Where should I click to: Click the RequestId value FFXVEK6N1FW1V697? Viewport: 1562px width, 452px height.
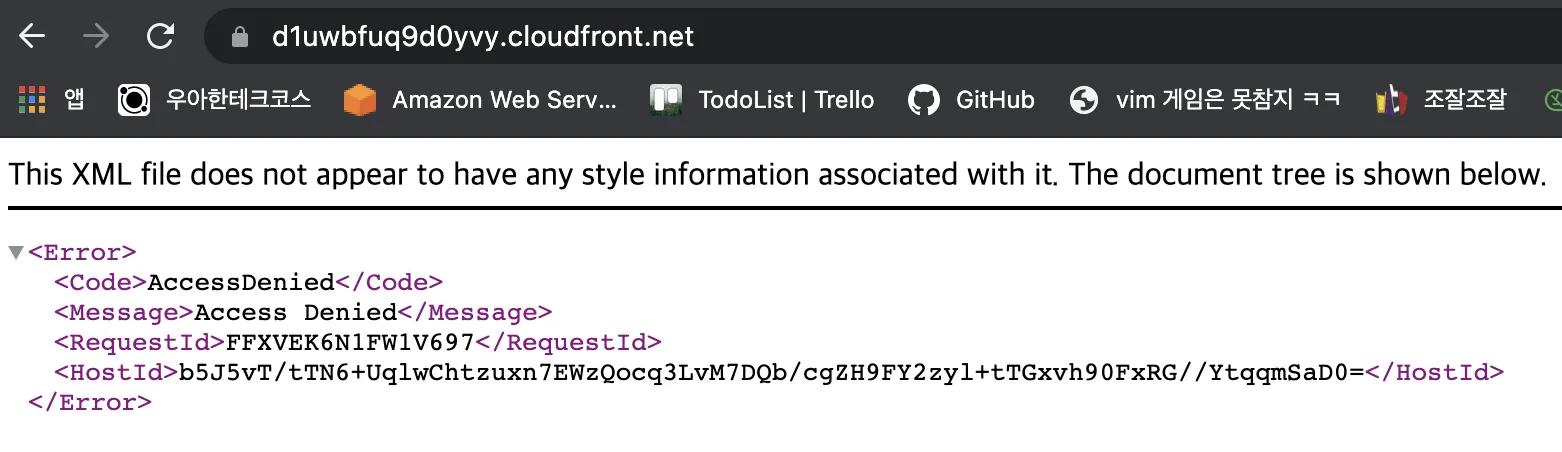(351, 342)
